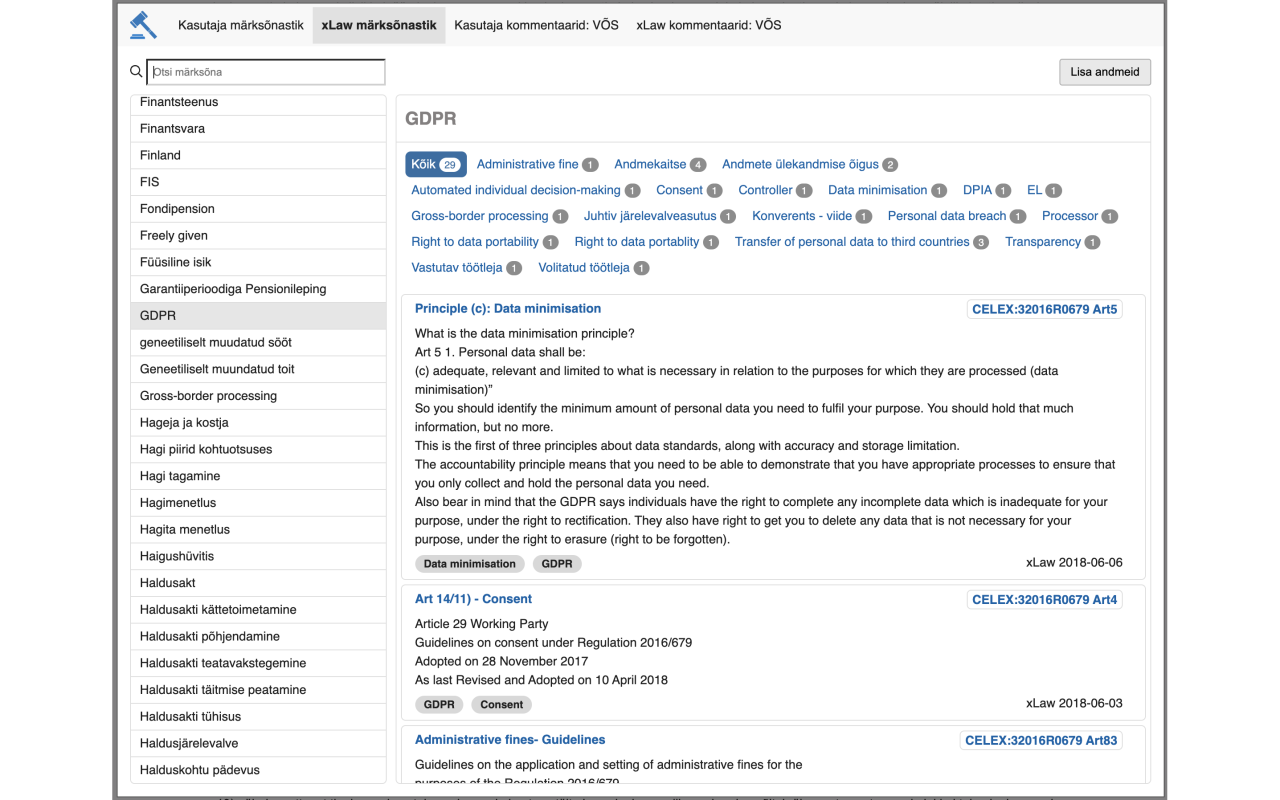Open Haldusakti tühisus keyword
This screenshot has width=1280, height=800.
[258, 717]
